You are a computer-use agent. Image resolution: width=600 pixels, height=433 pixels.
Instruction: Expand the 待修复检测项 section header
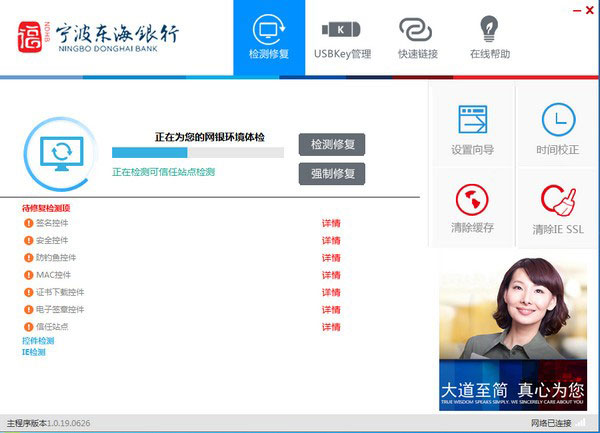coord(46,208)
